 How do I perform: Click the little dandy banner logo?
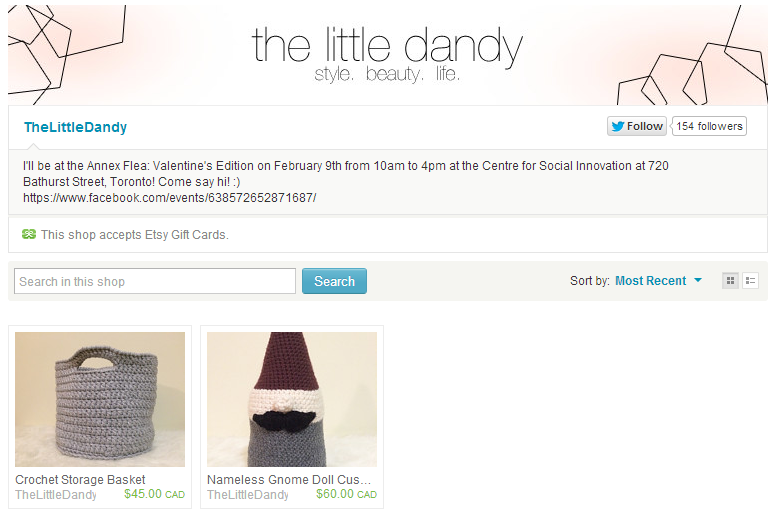point(387,53)
